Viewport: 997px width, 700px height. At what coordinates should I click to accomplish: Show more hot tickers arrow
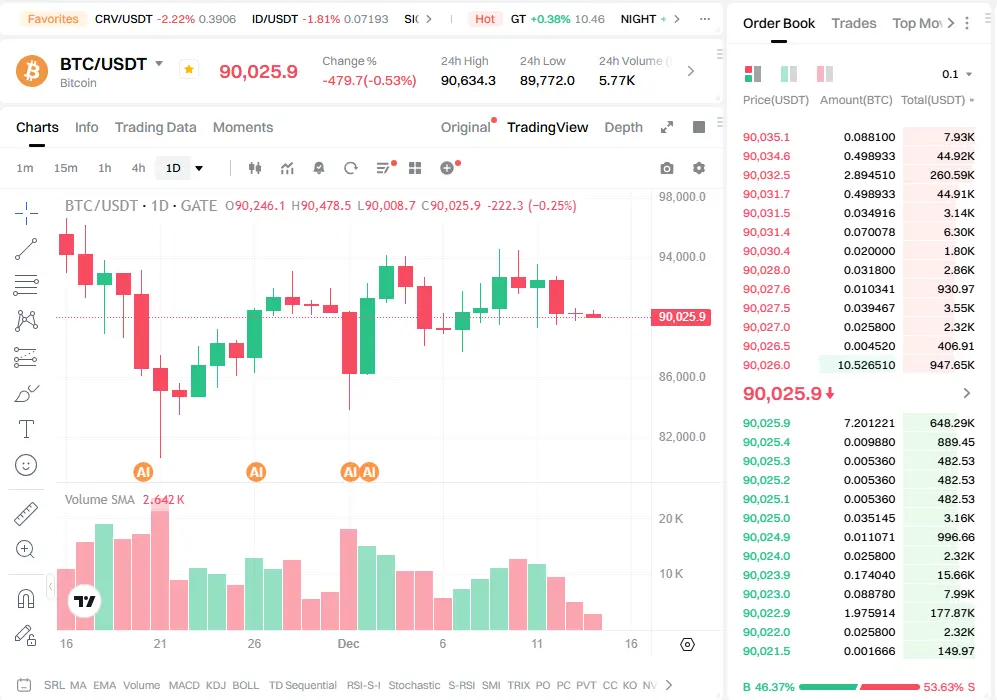pyautogui.click(x=677, y=19)
